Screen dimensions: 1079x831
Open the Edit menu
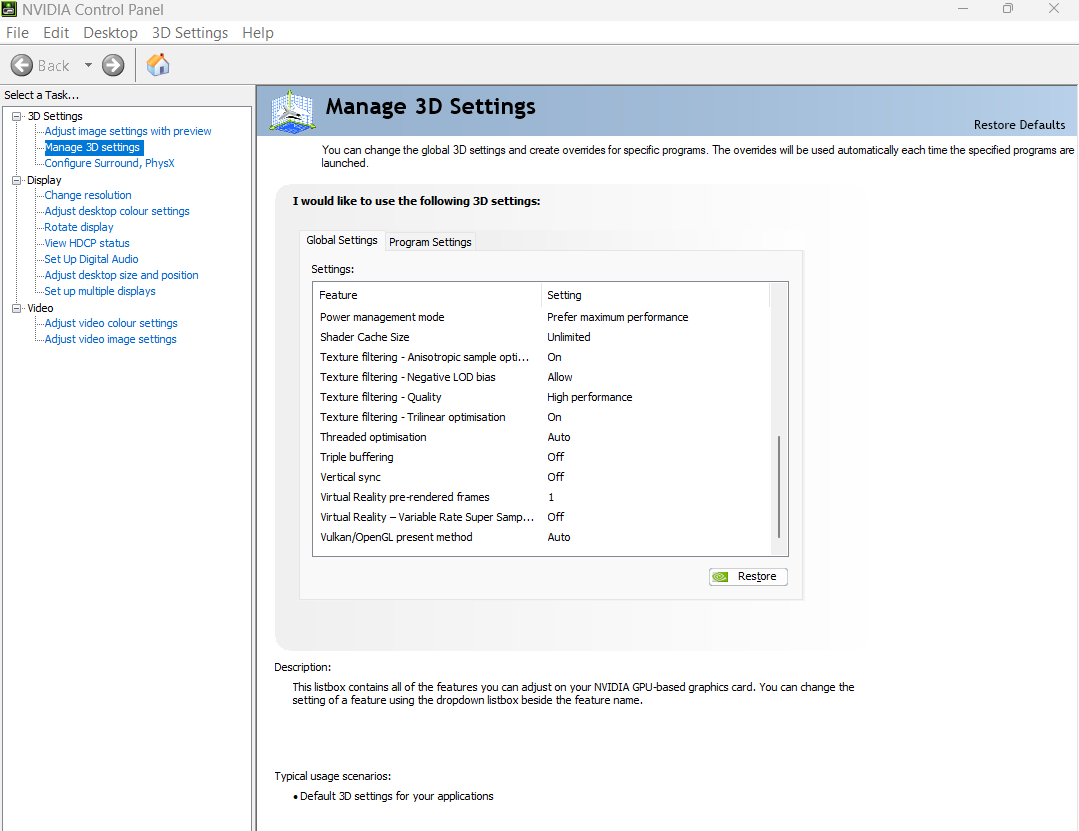(56, 33)
